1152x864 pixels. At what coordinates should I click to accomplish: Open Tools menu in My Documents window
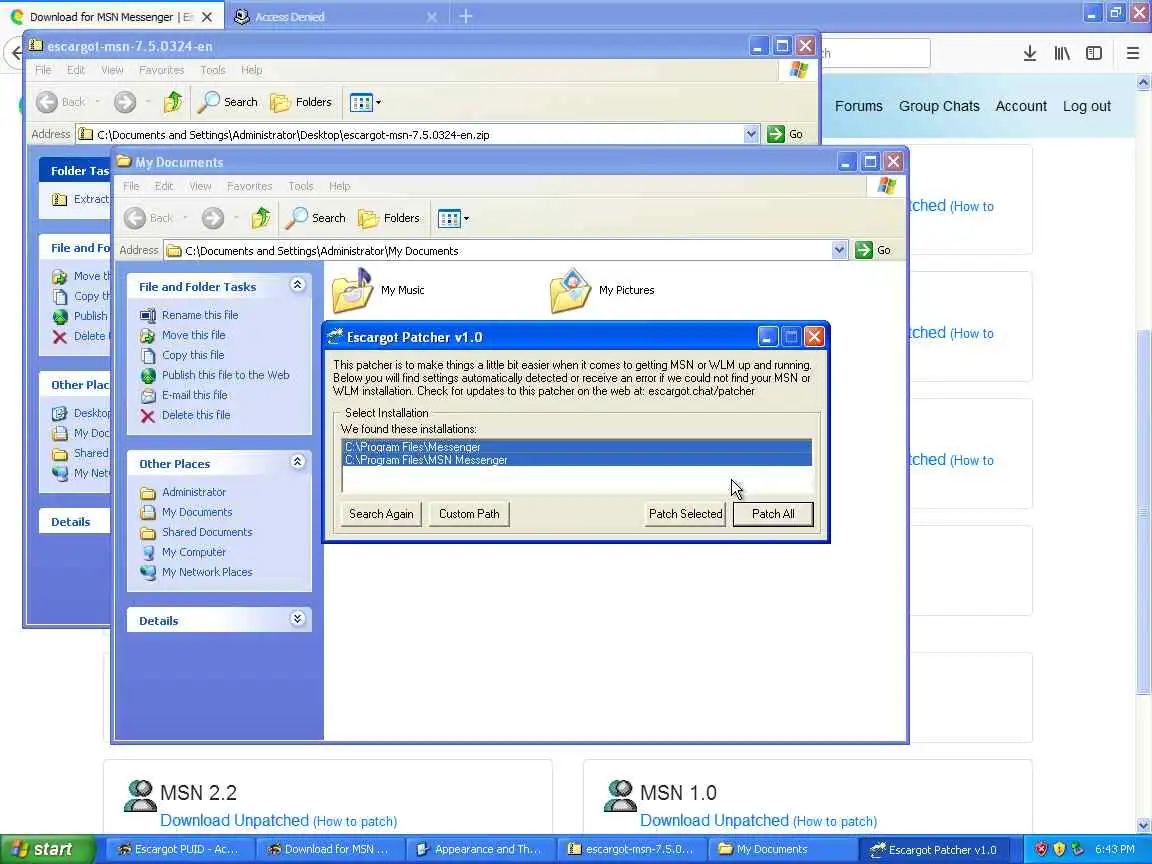(x=300, y=186)
